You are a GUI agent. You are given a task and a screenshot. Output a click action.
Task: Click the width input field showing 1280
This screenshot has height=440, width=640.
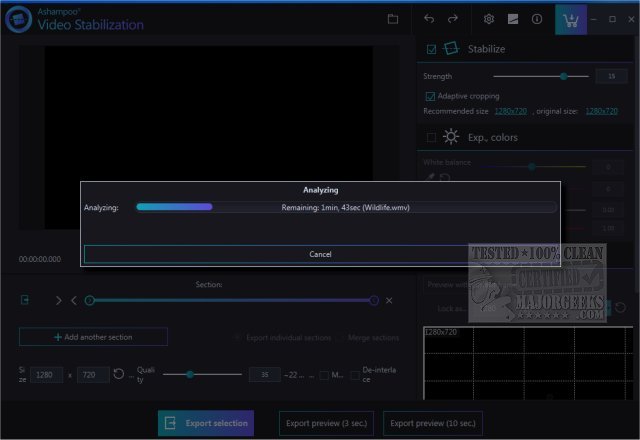coord(45,374)
